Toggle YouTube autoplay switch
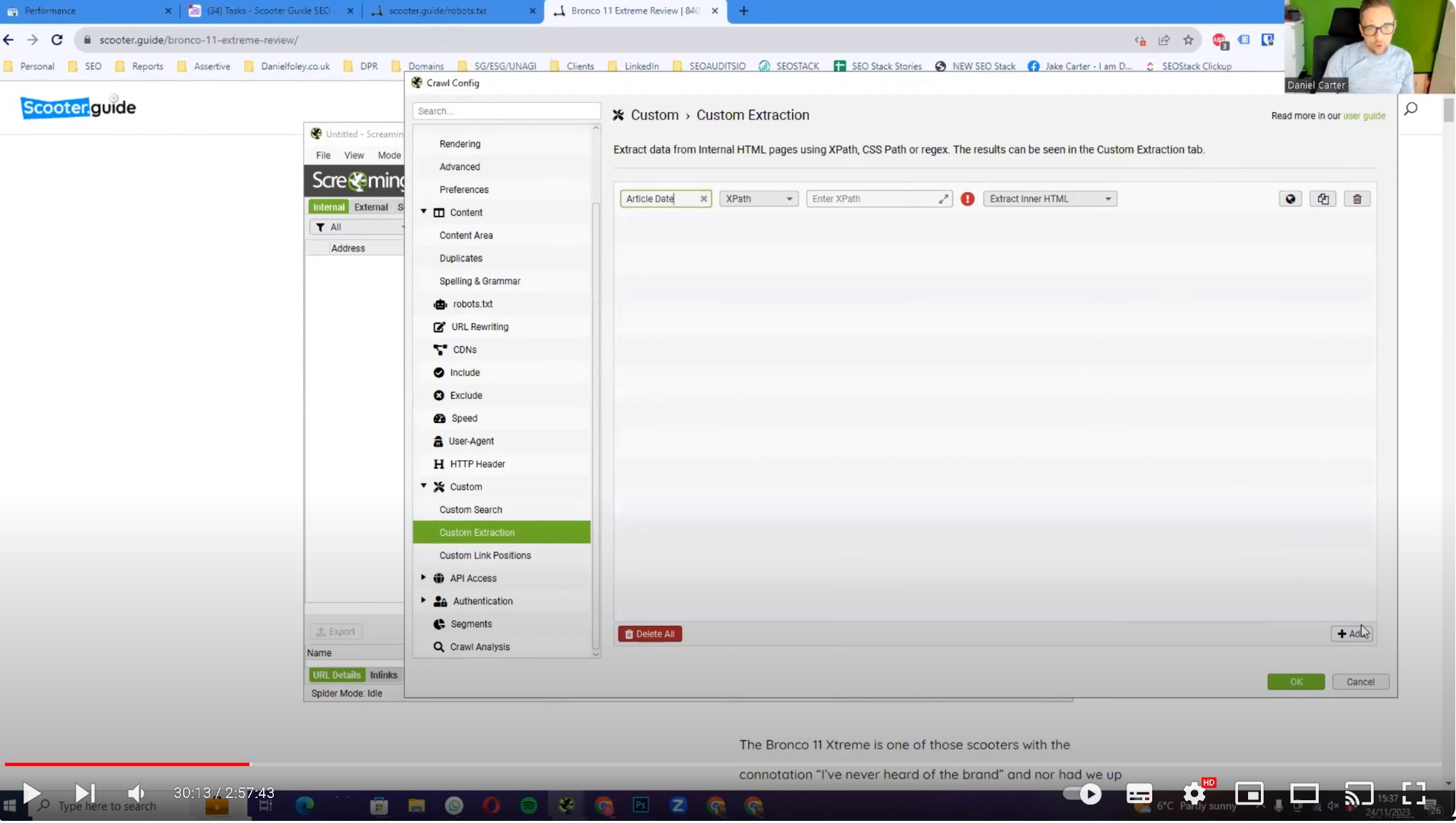The height and width of the screenshot is (823, 1456). click(1081, 794)
